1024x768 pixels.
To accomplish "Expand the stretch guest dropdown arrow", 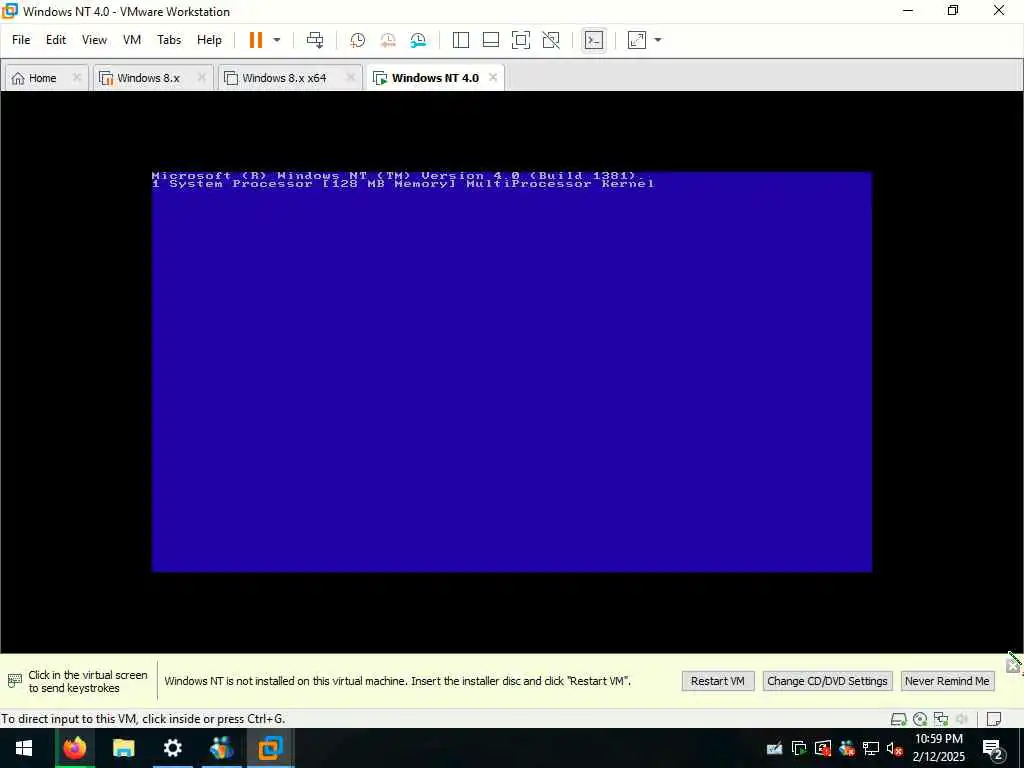I will pyautogui.click(x=658, y=40).
